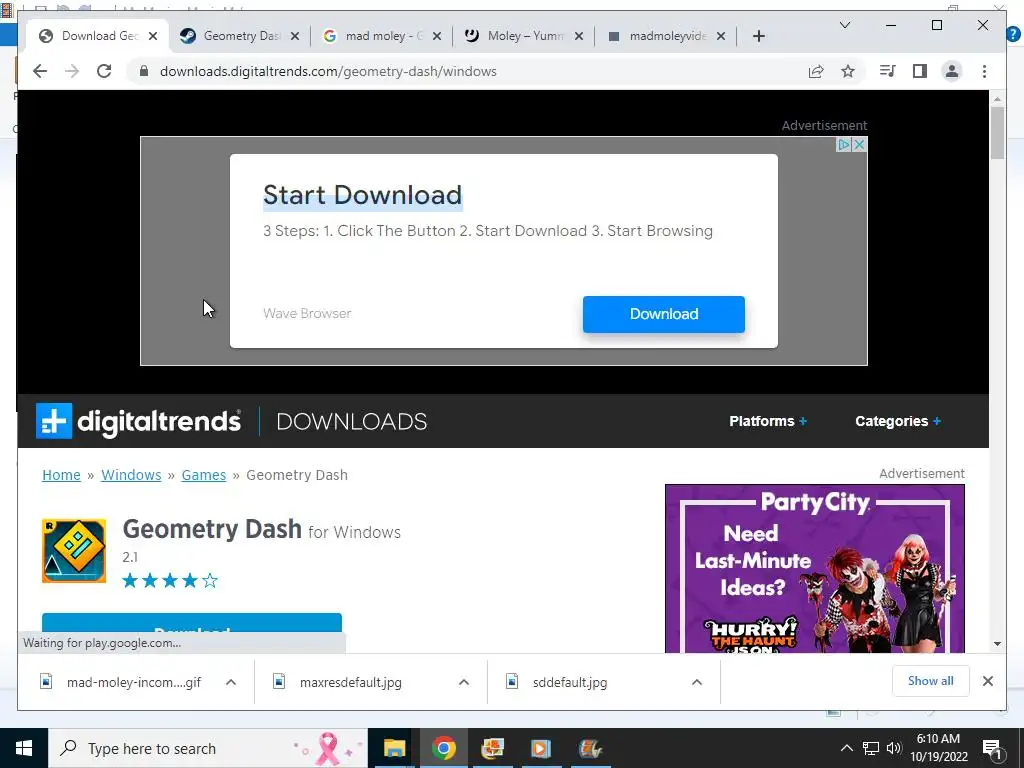The image size is (1024, 768).
Task: Follow the Windows breadcrumb link
Action: pyautogui.click(x=131, y=475)
